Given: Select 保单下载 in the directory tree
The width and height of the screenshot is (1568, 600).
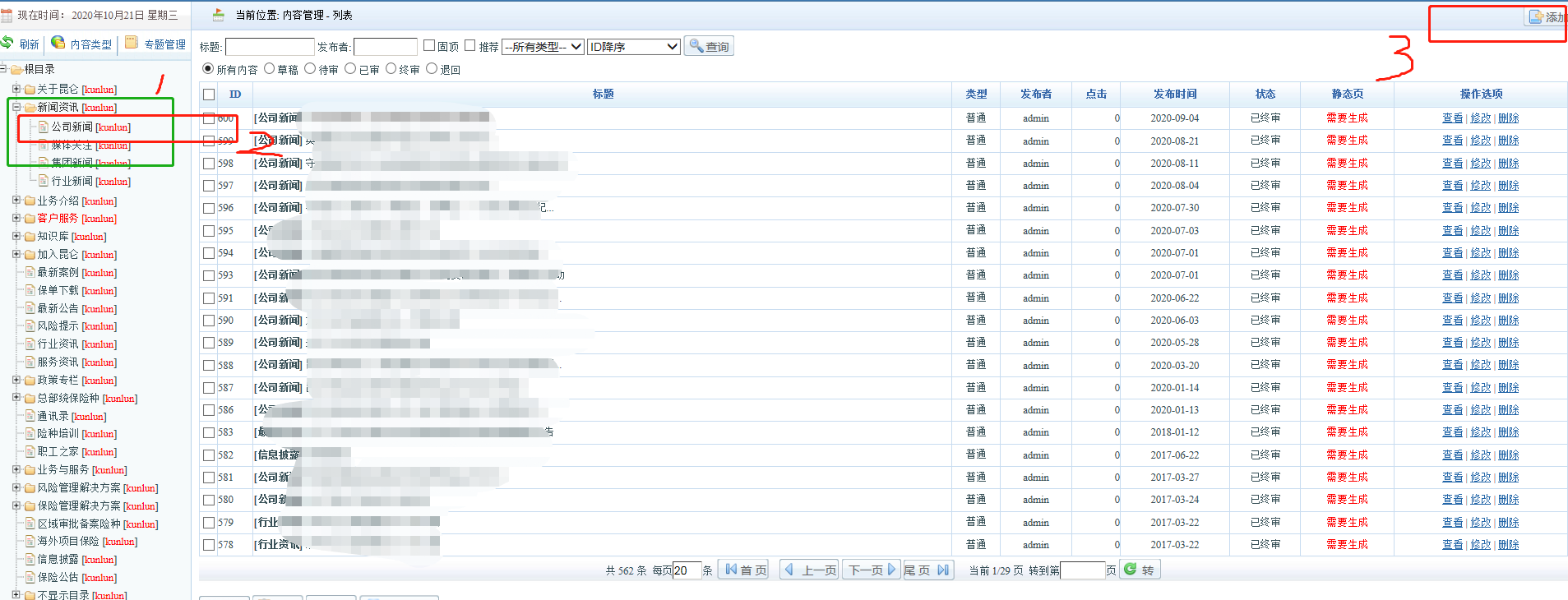Looking at the screenshot, I should pyautogui.click(x=58, y=290).
